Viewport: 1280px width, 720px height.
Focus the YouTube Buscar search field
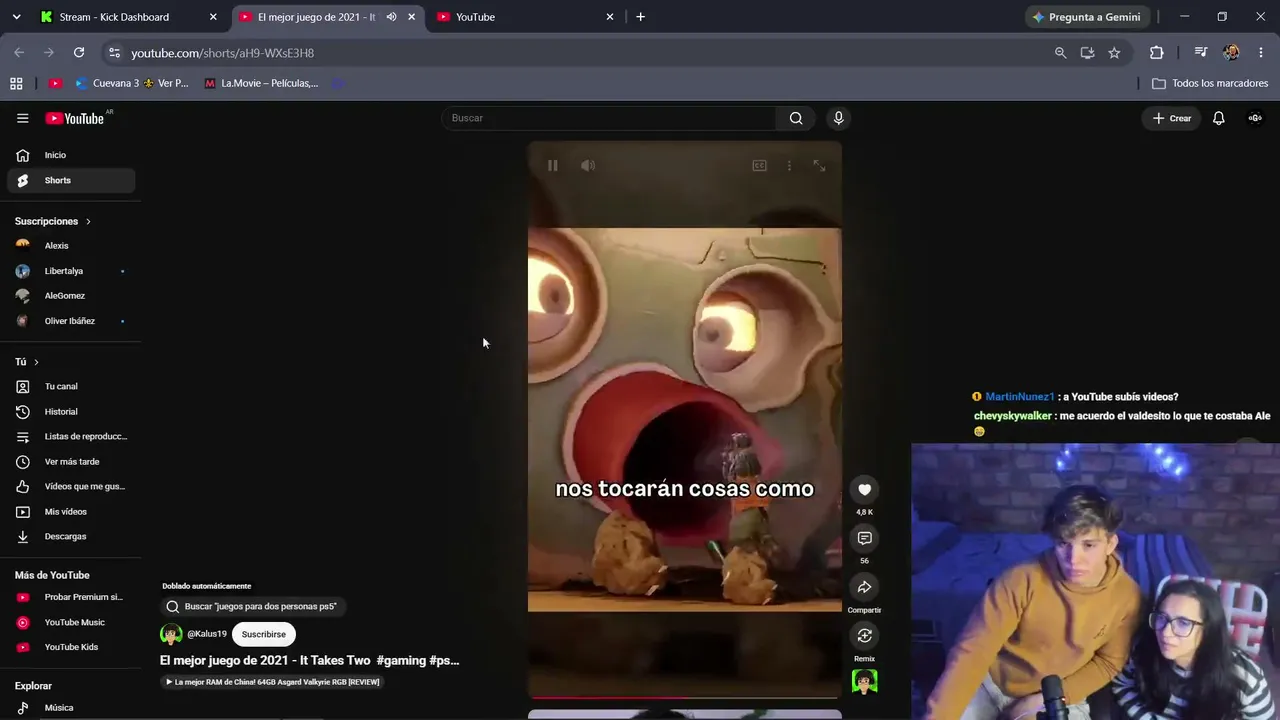608,118
